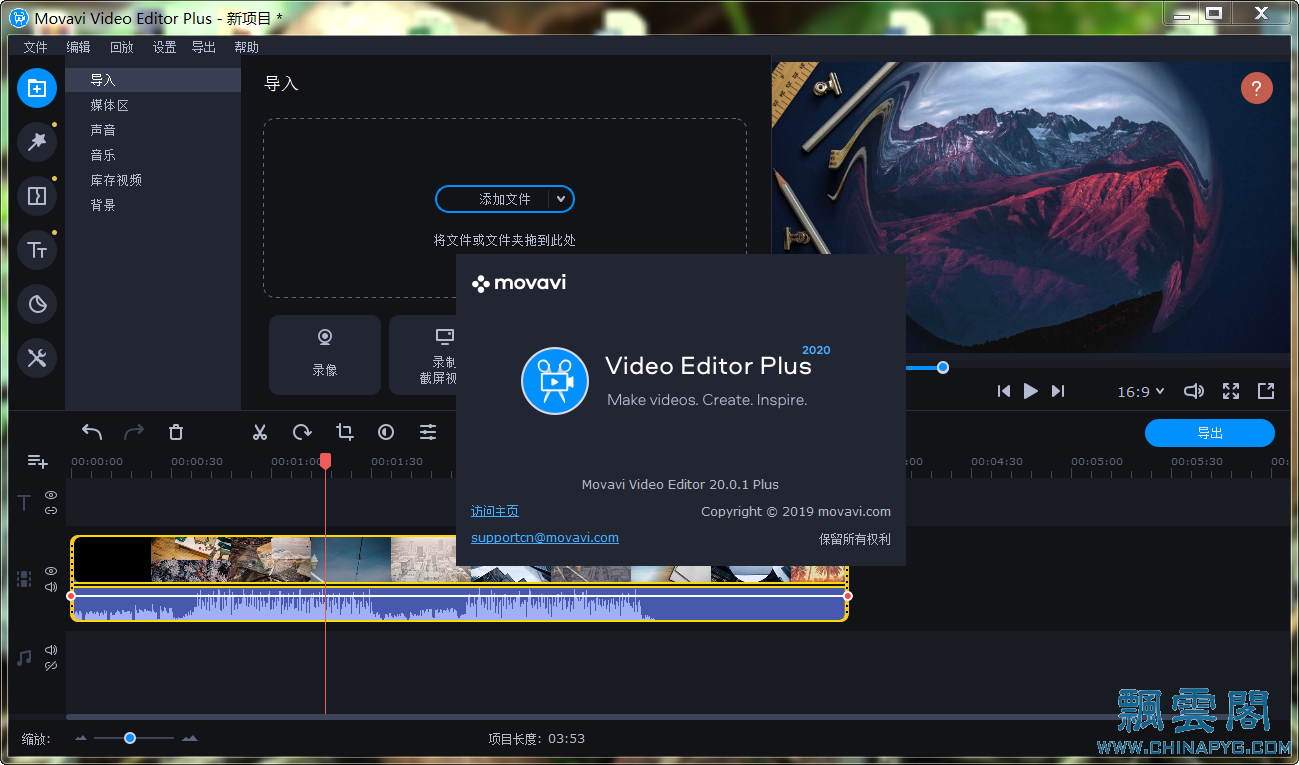The height and width of the screenshot is (765, 1299).
Task: Open the 访问主页 link in About dialog
Action: (495, 511)
